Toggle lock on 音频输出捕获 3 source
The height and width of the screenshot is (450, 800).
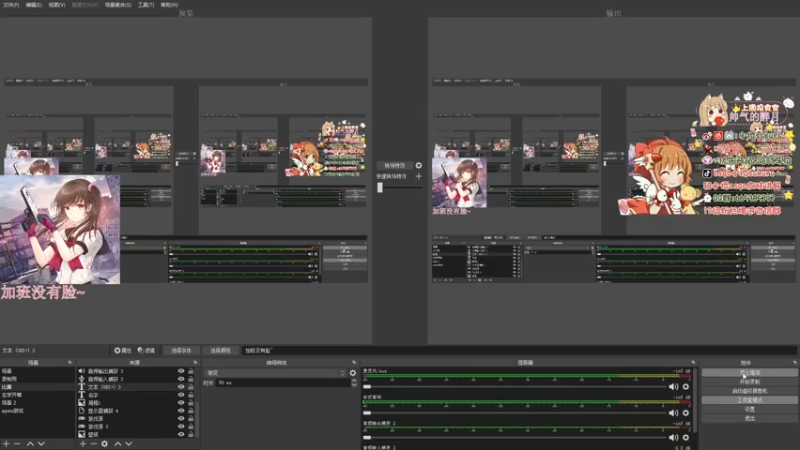(191, 371)
